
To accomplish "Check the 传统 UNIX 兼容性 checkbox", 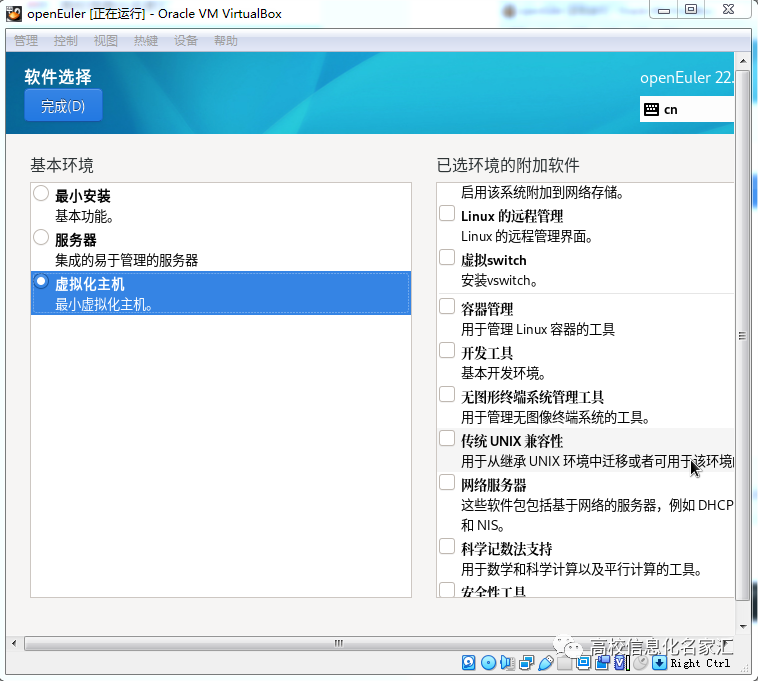I will click(x=447, y=438).
